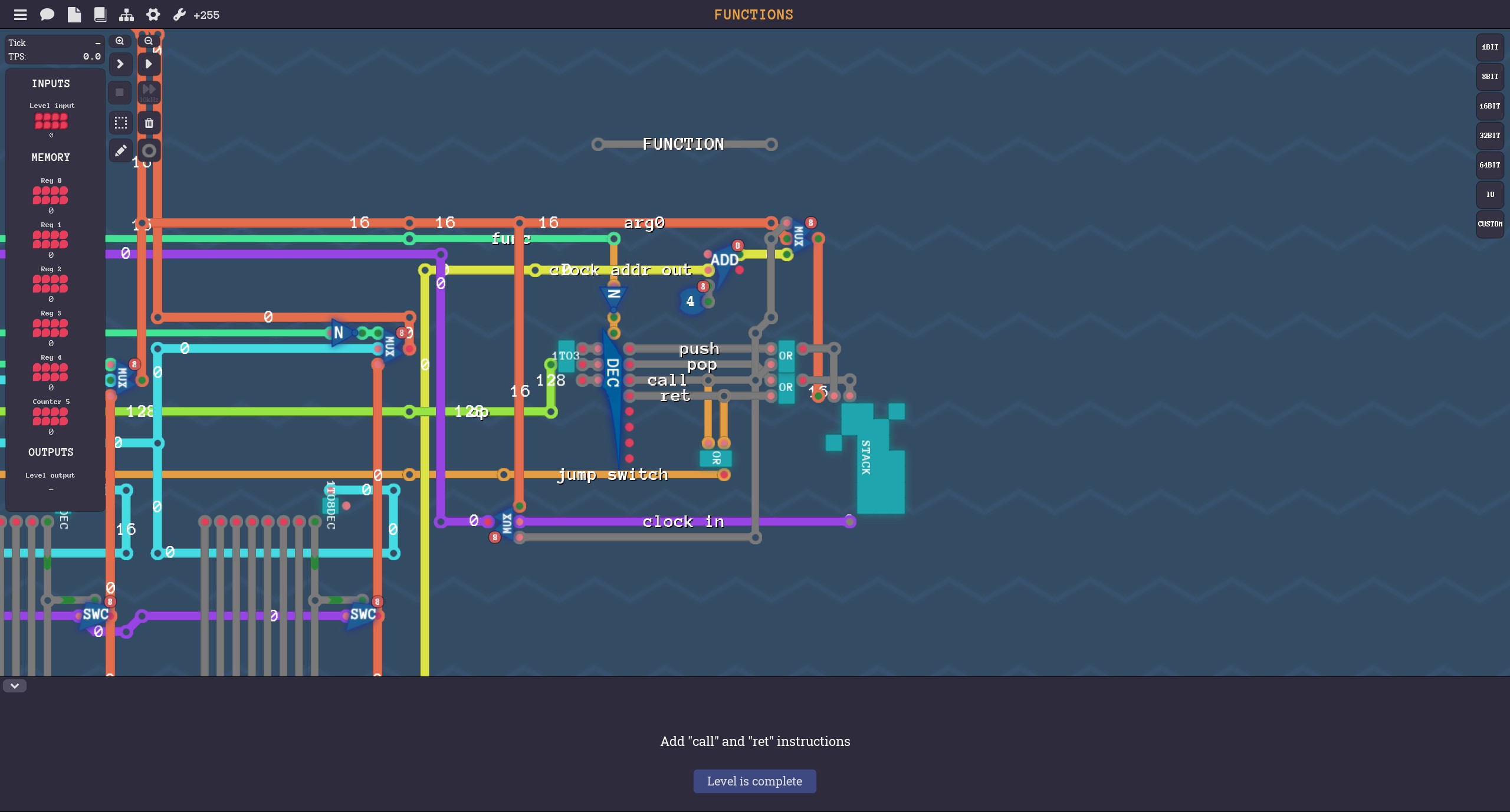1510x812 pixels.
Task: Zoom in with the magnifier plus
Action: (x=120, y=41)
